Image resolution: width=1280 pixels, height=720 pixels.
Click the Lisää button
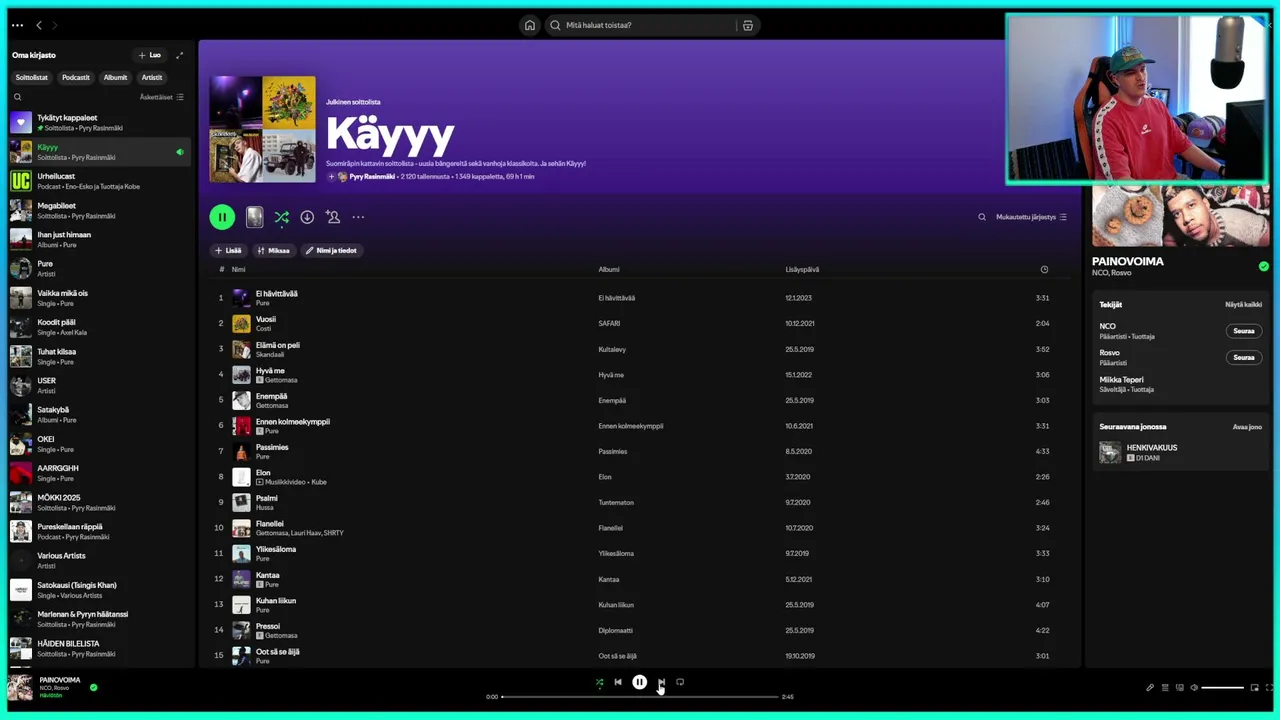click(228, 251)
